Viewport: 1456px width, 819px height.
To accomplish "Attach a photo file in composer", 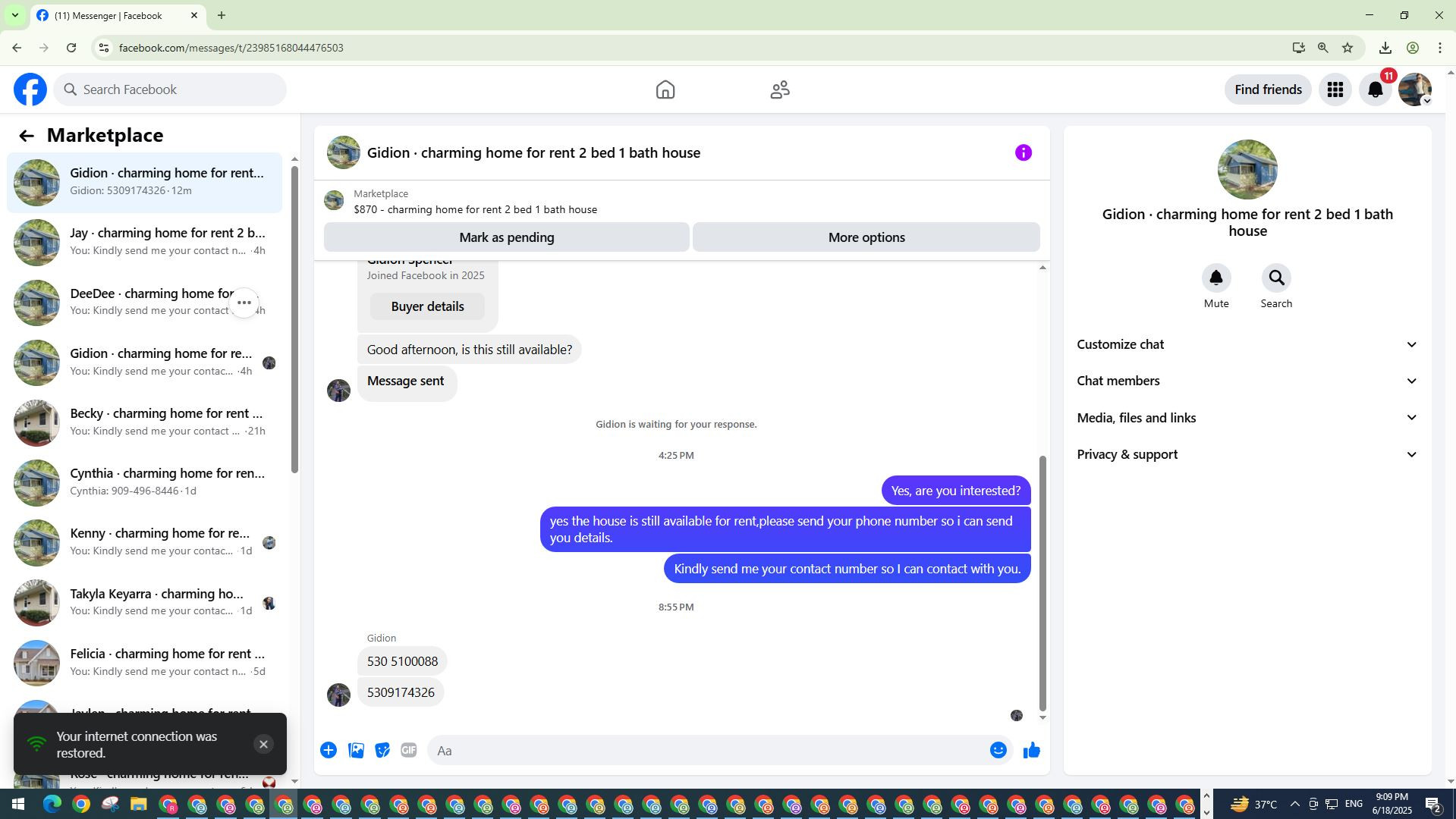I will (x=356, y=751).
